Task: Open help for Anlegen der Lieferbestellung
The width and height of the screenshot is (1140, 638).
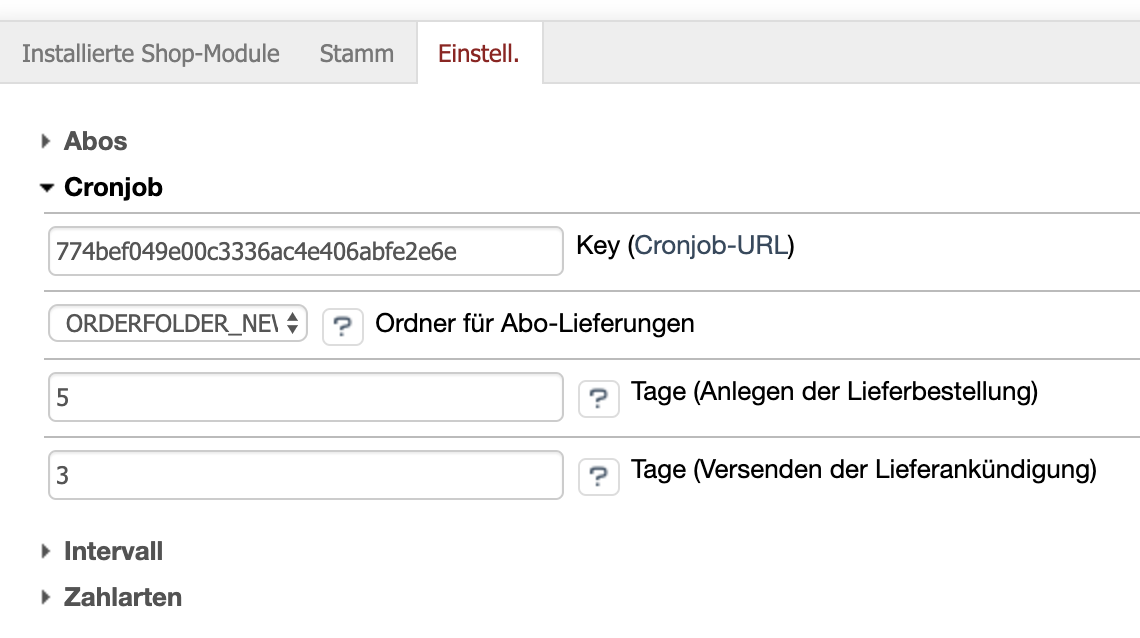Action: pos(598,399)
